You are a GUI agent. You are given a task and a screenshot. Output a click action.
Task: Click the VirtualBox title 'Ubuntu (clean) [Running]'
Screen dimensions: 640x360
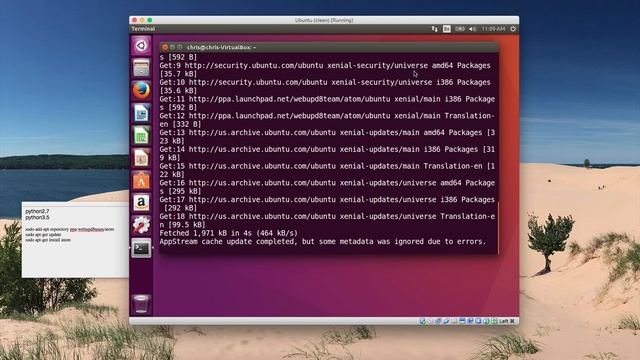(324, 20)
